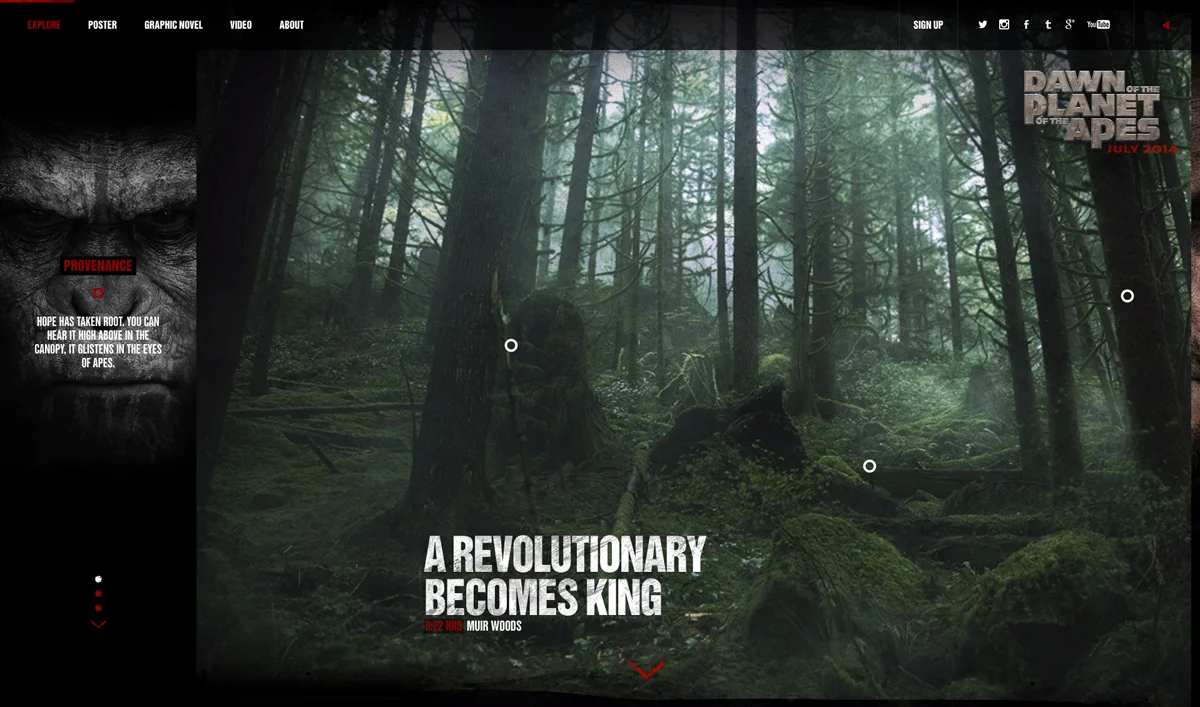Viewport: 1200px width, 707px height.
Task: Click the red 'July 2014' release date
Action: (1142, 150)
